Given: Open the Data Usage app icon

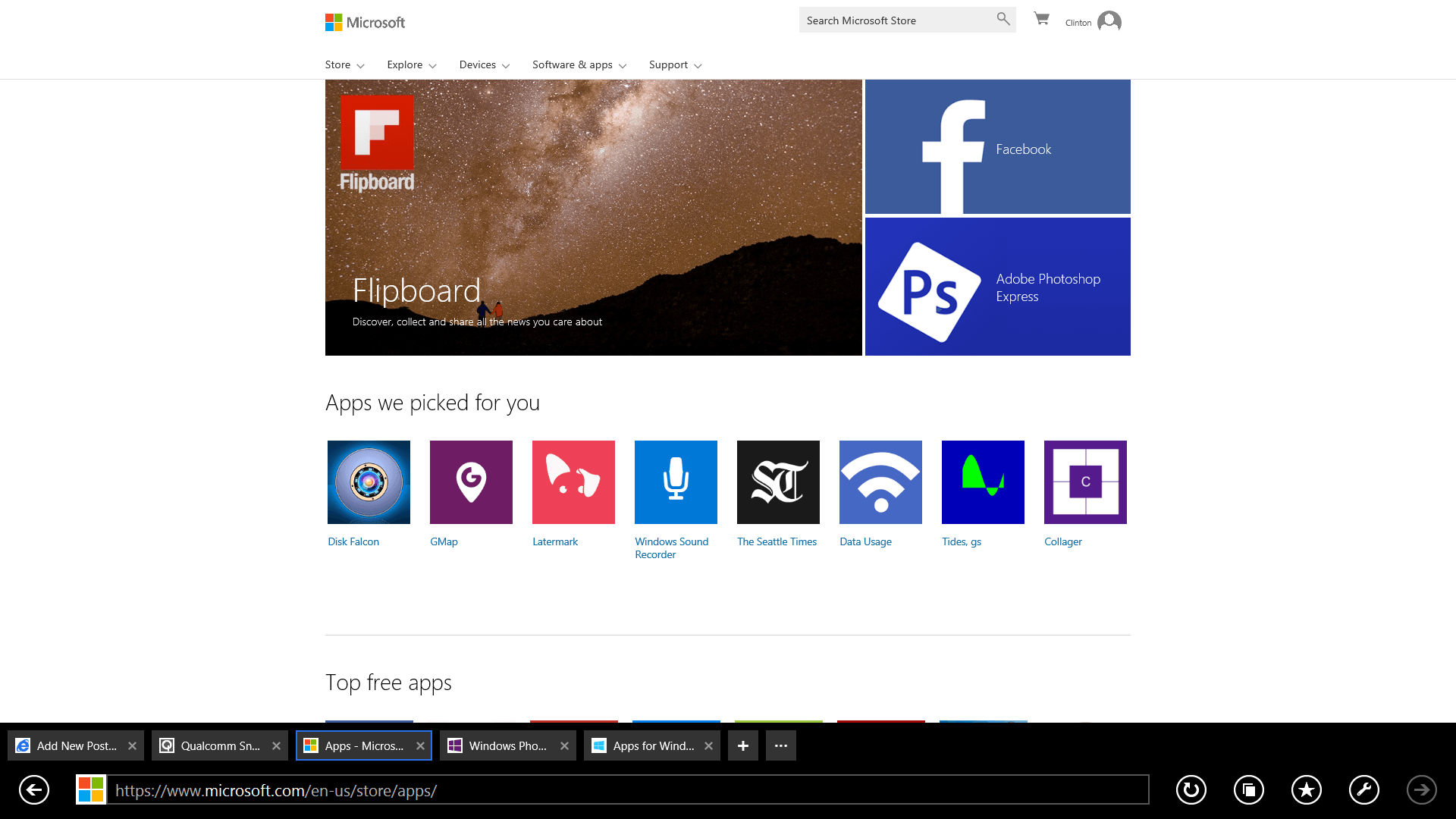Looking at the screenshot, I should [880, 482].
